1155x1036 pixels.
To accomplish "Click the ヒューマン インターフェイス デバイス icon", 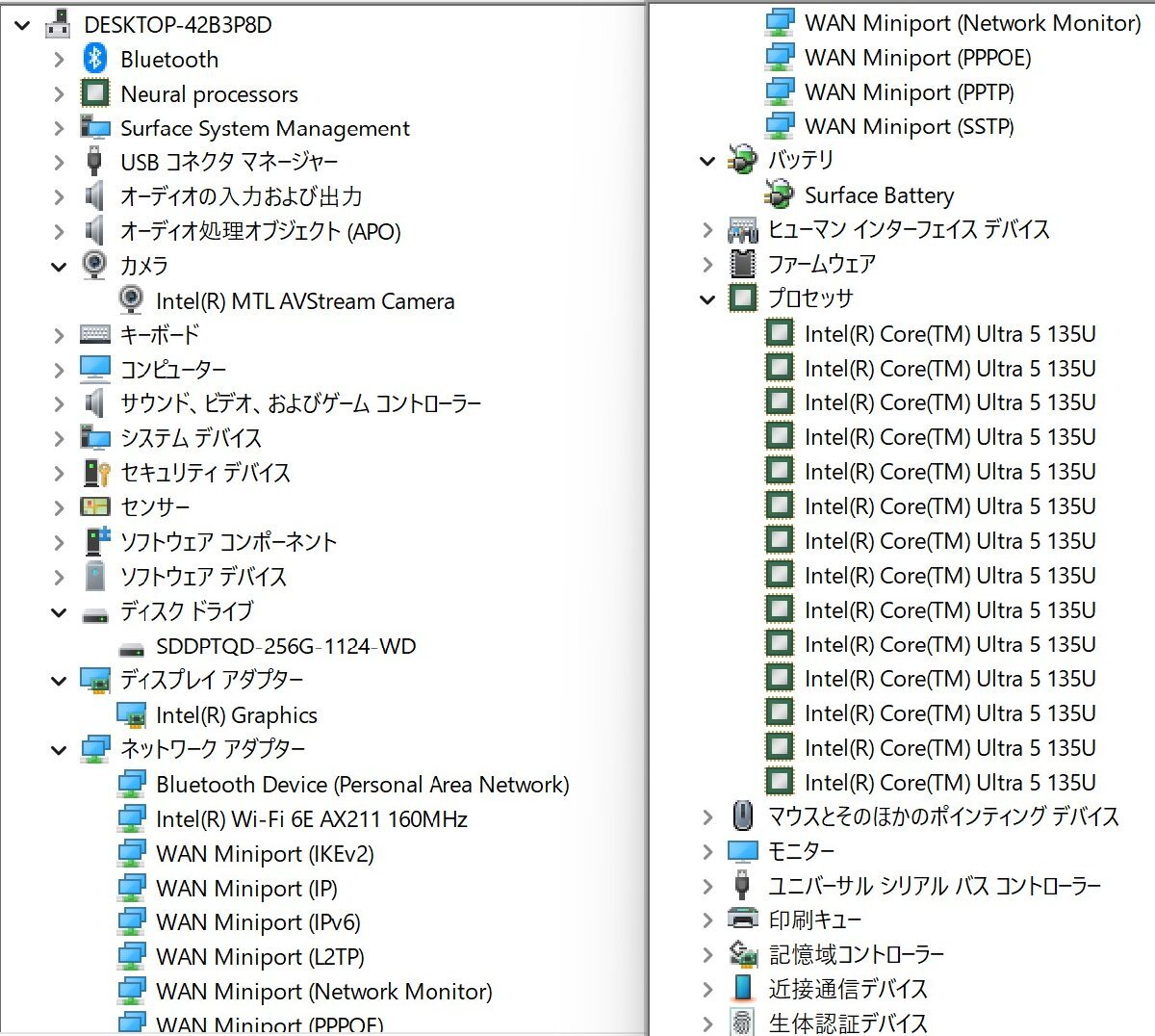I will click(x=742, y=229).
